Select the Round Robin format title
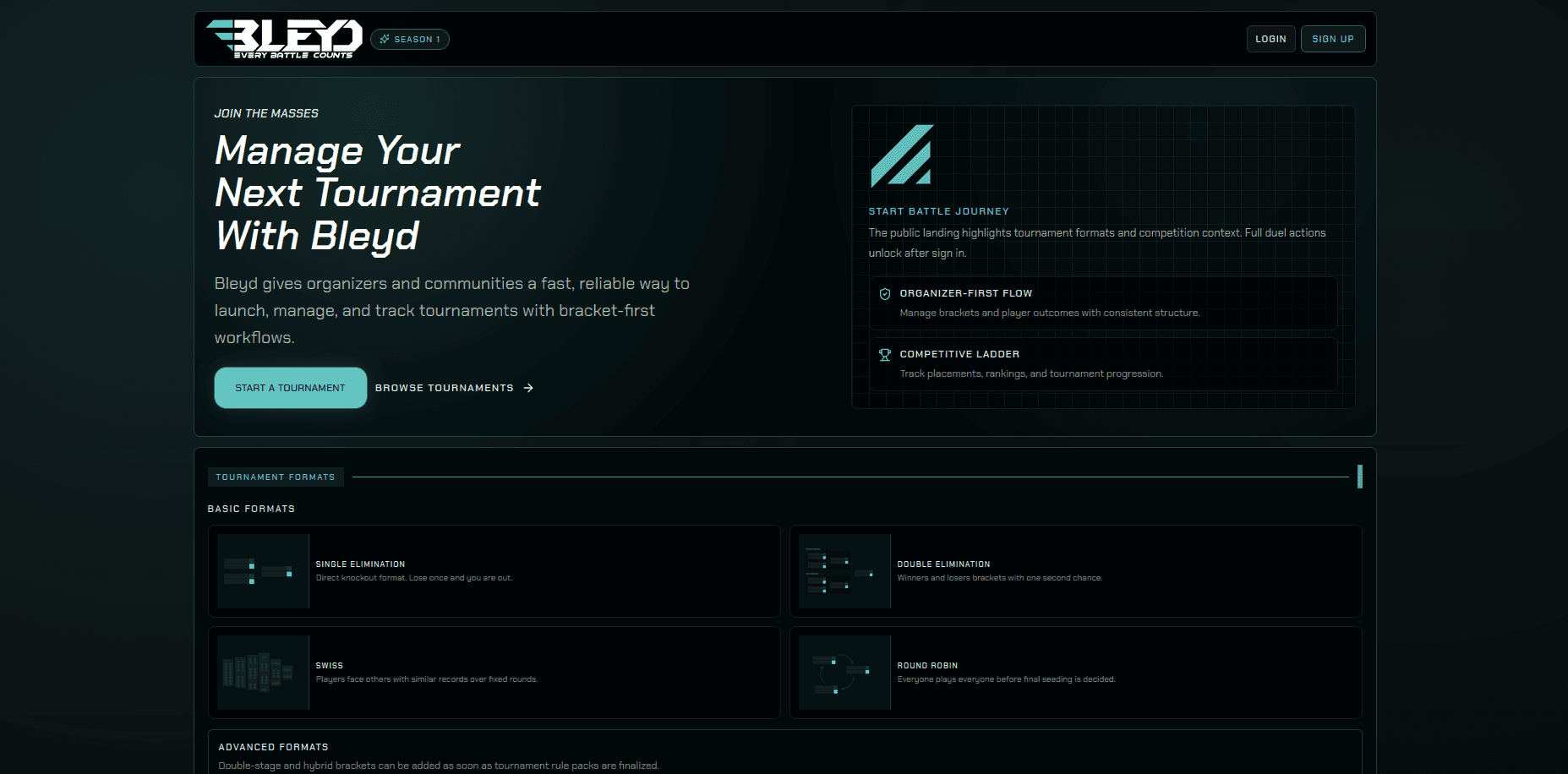Image resolution: width=1568 pixels, height=774 pixels. (x=927, y=666)
